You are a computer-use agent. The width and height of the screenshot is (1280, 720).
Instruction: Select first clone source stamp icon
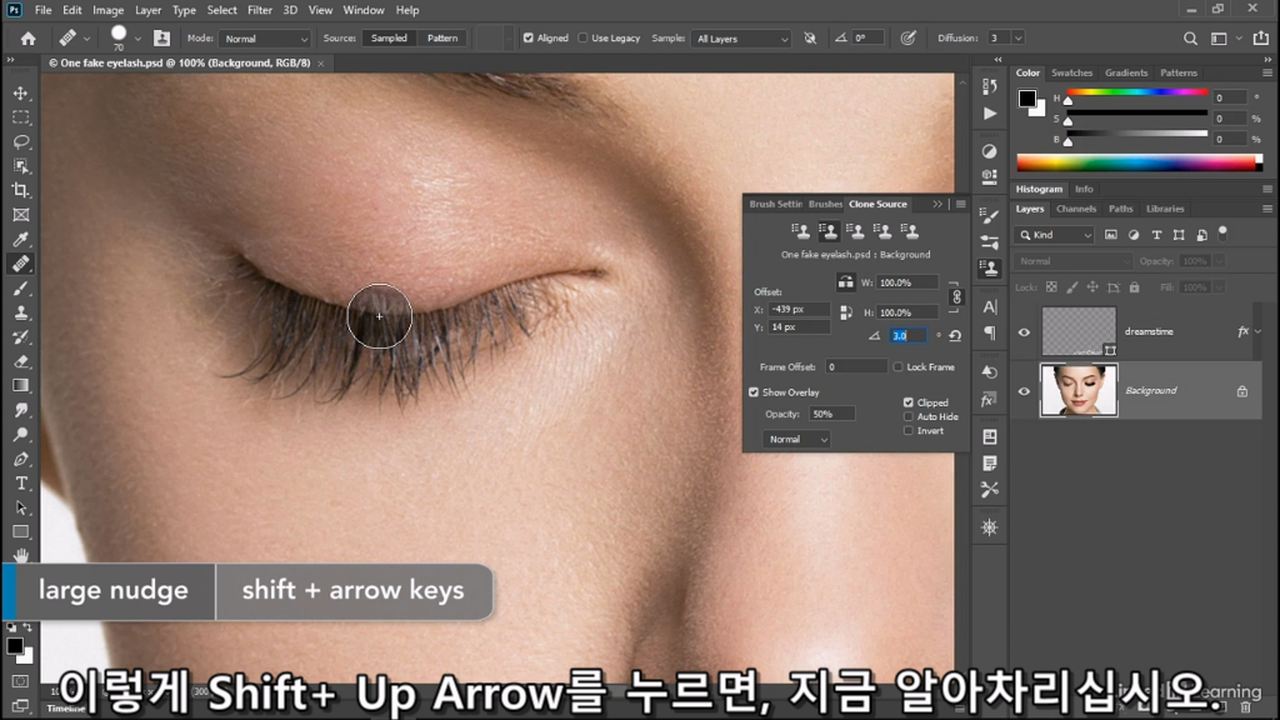coord(800,231)
